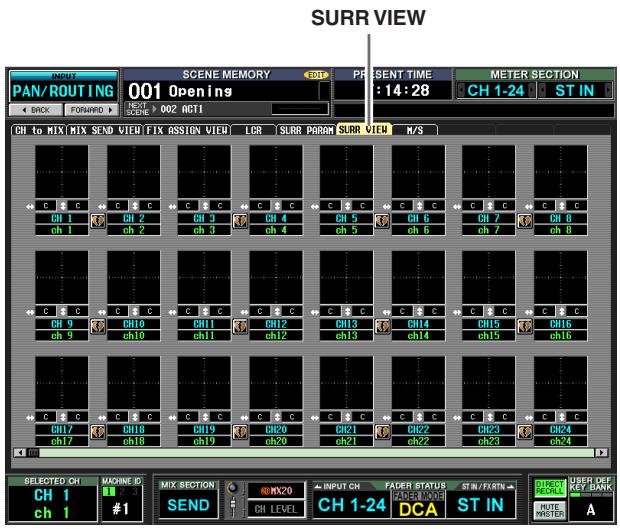Screen dimensions: 620x529
Task: Switch to the LCR tab
Action: coord(253,130)
